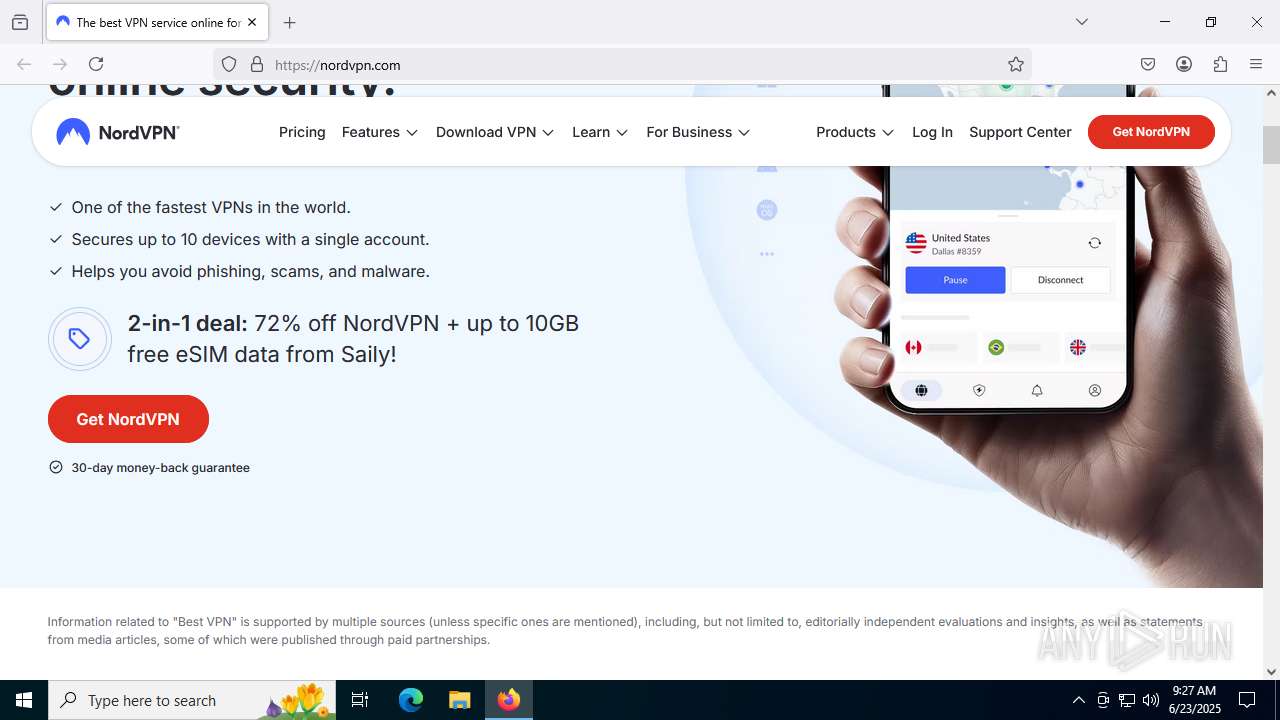Click the taskbar clock and date
Image resolution: width=1280 pixels, height=720 pixels.
pos(1194,700)
